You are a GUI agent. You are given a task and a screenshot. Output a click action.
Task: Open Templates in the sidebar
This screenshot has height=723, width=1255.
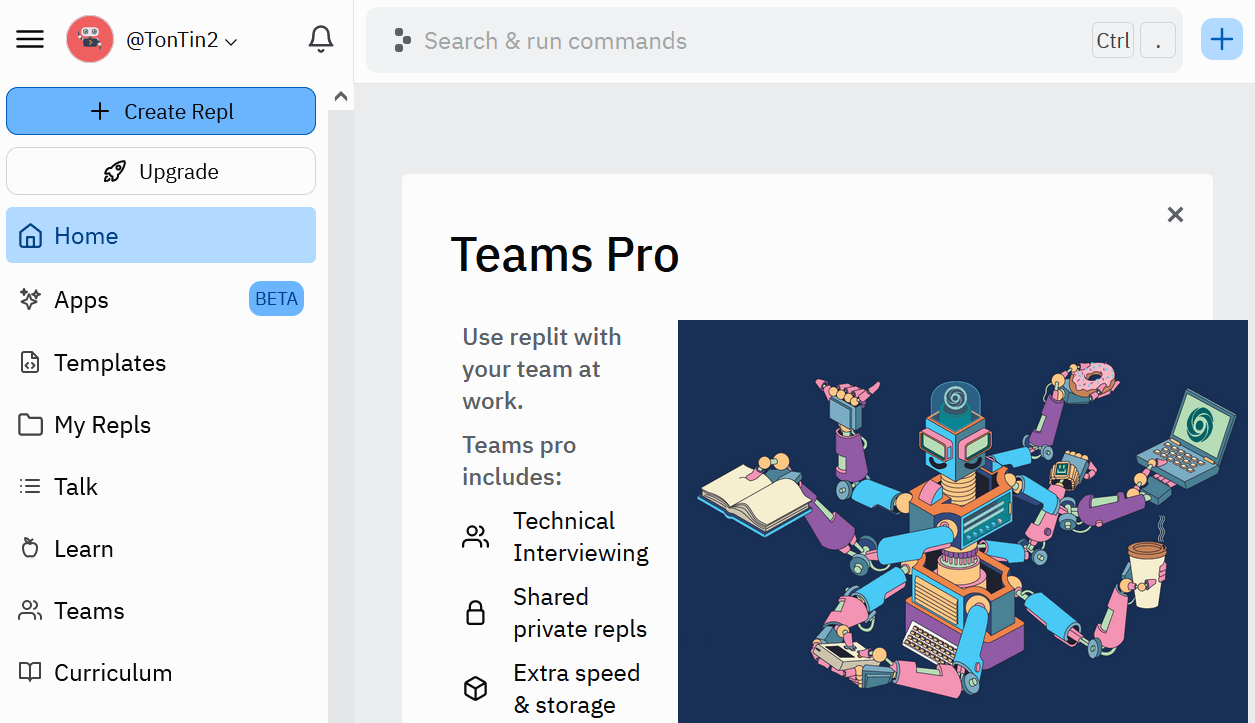click(x=161, y=362)
